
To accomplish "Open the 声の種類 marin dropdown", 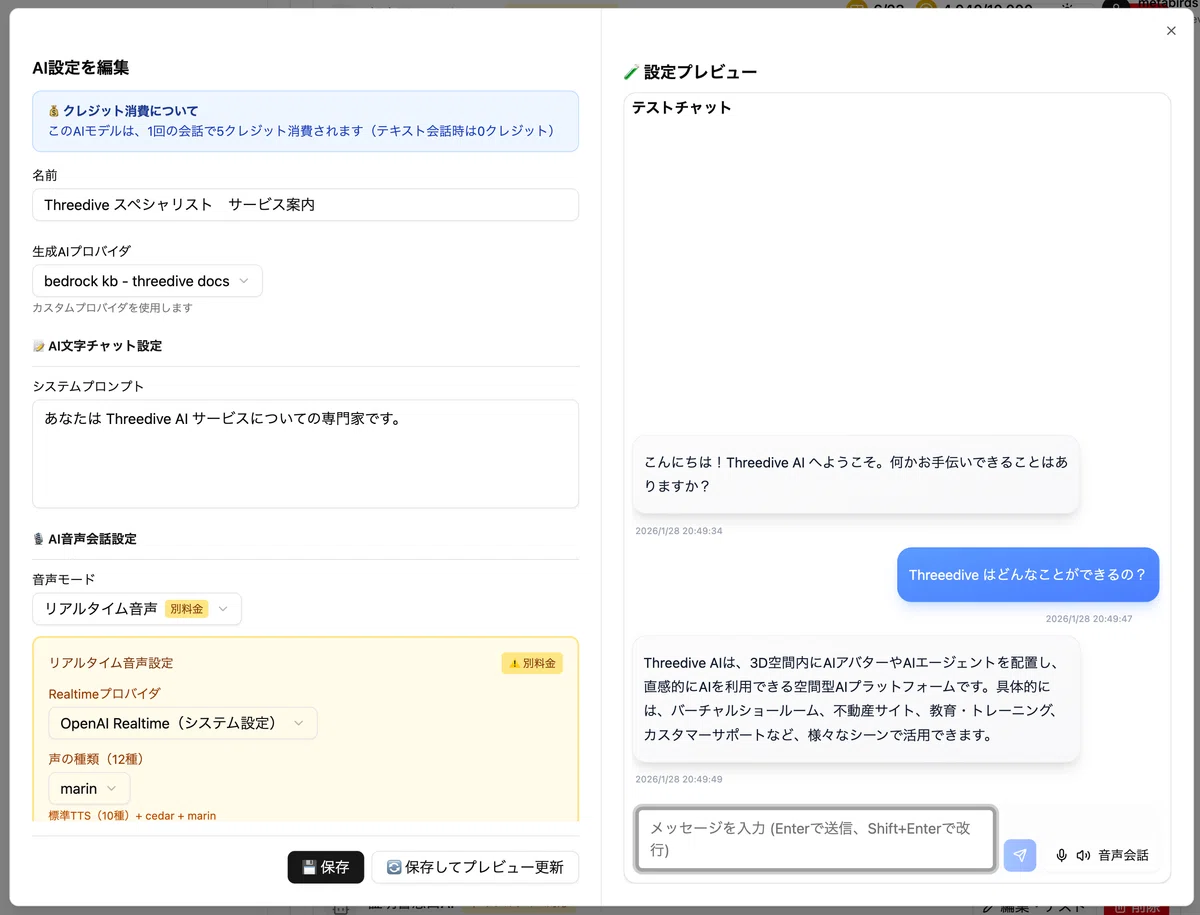I will coord(89,789).
